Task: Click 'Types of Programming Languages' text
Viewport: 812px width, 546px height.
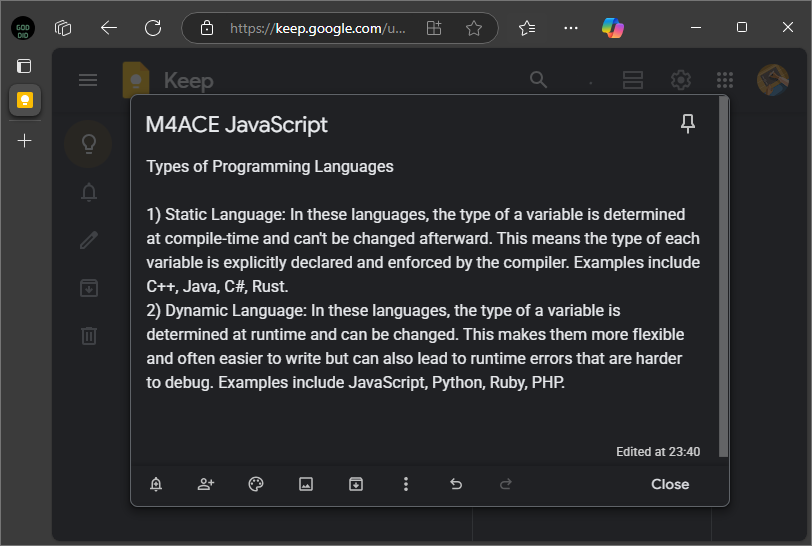Action: click(x=270, y=166)
